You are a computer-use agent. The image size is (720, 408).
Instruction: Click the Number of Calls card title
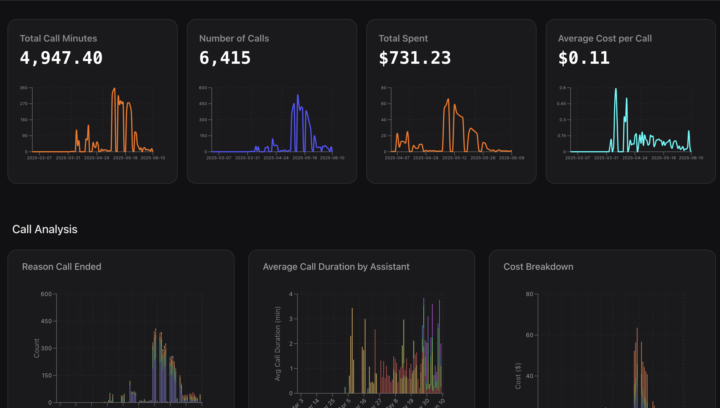coord(234,38)
